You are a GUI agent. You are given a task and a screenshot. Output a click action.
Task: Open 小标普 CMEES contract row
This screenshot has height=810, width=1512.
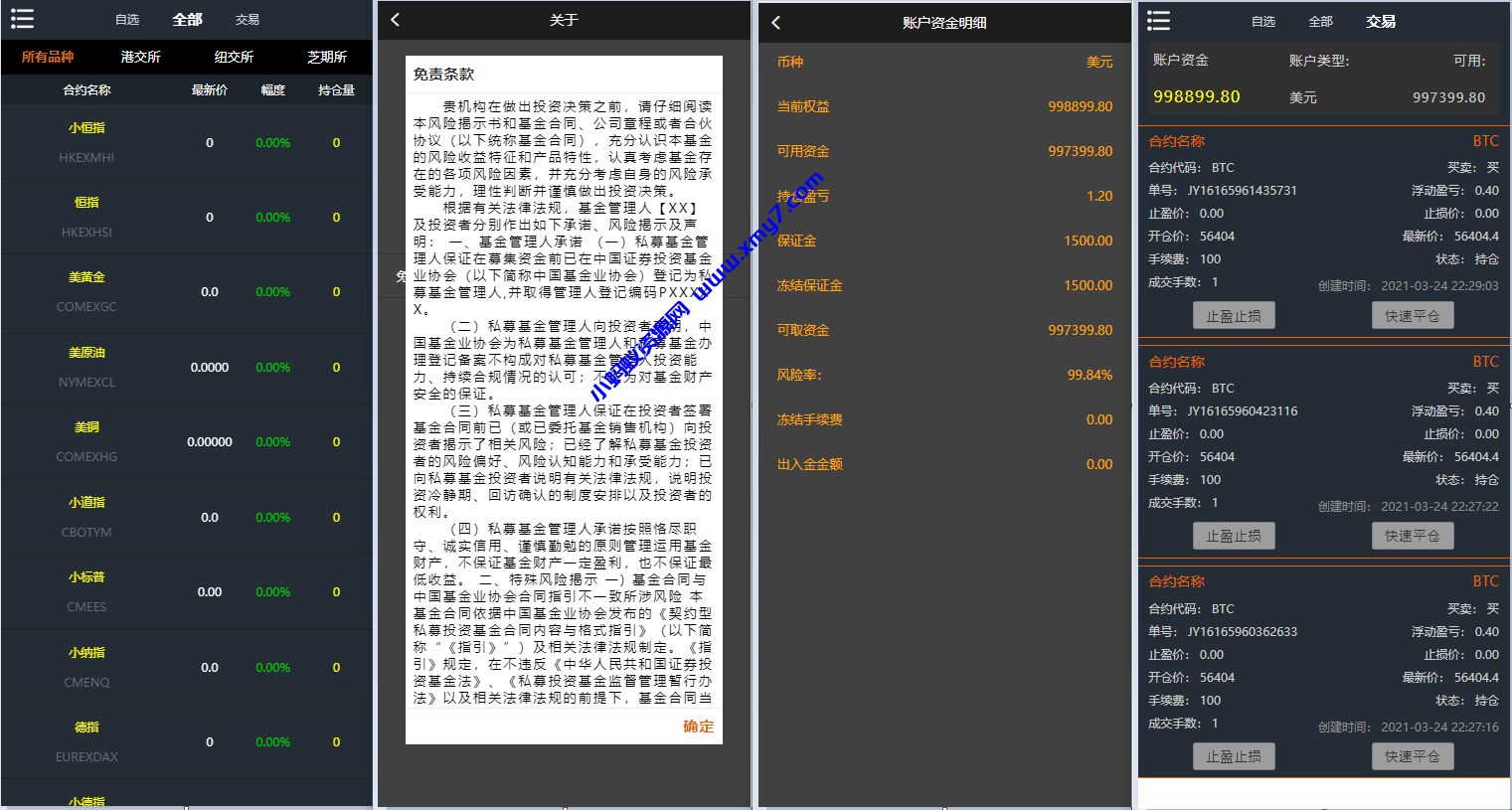pyautogui.click(x=186, y=591)
